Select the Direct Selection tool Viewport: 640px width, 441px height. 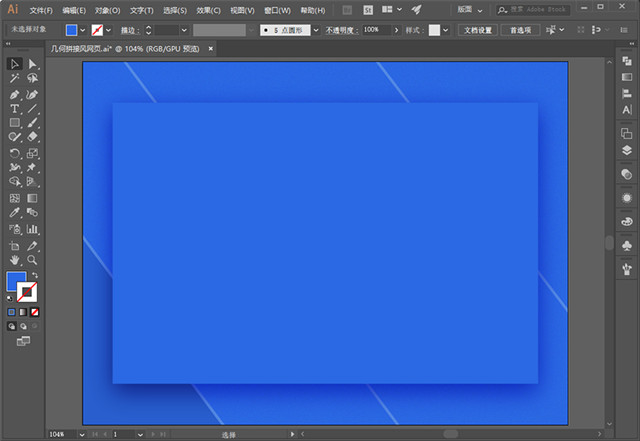click(x=32, y=65)
